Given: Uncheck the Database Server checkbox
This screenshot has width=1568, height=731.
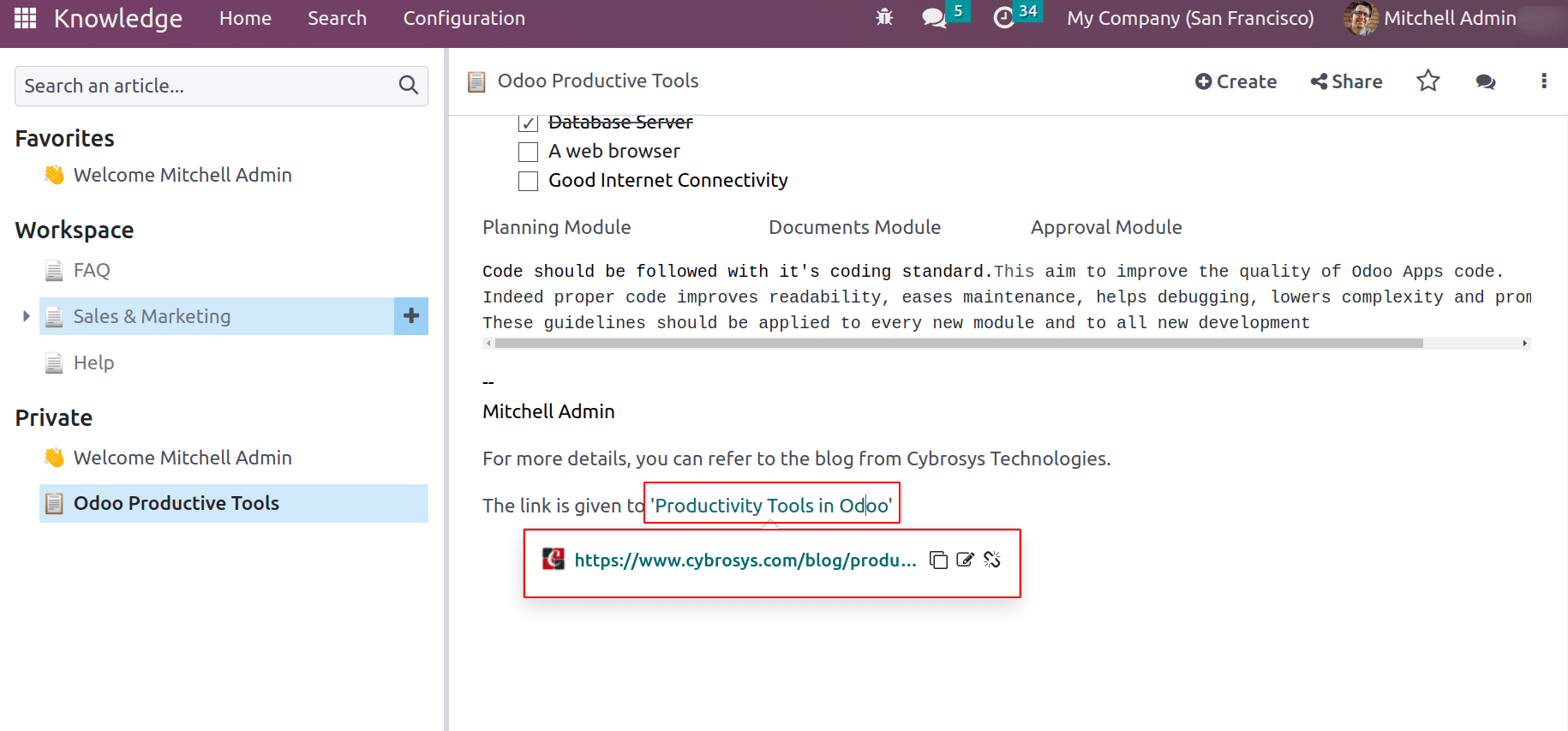Looking at the screenshot, I should tap(529, 123).
